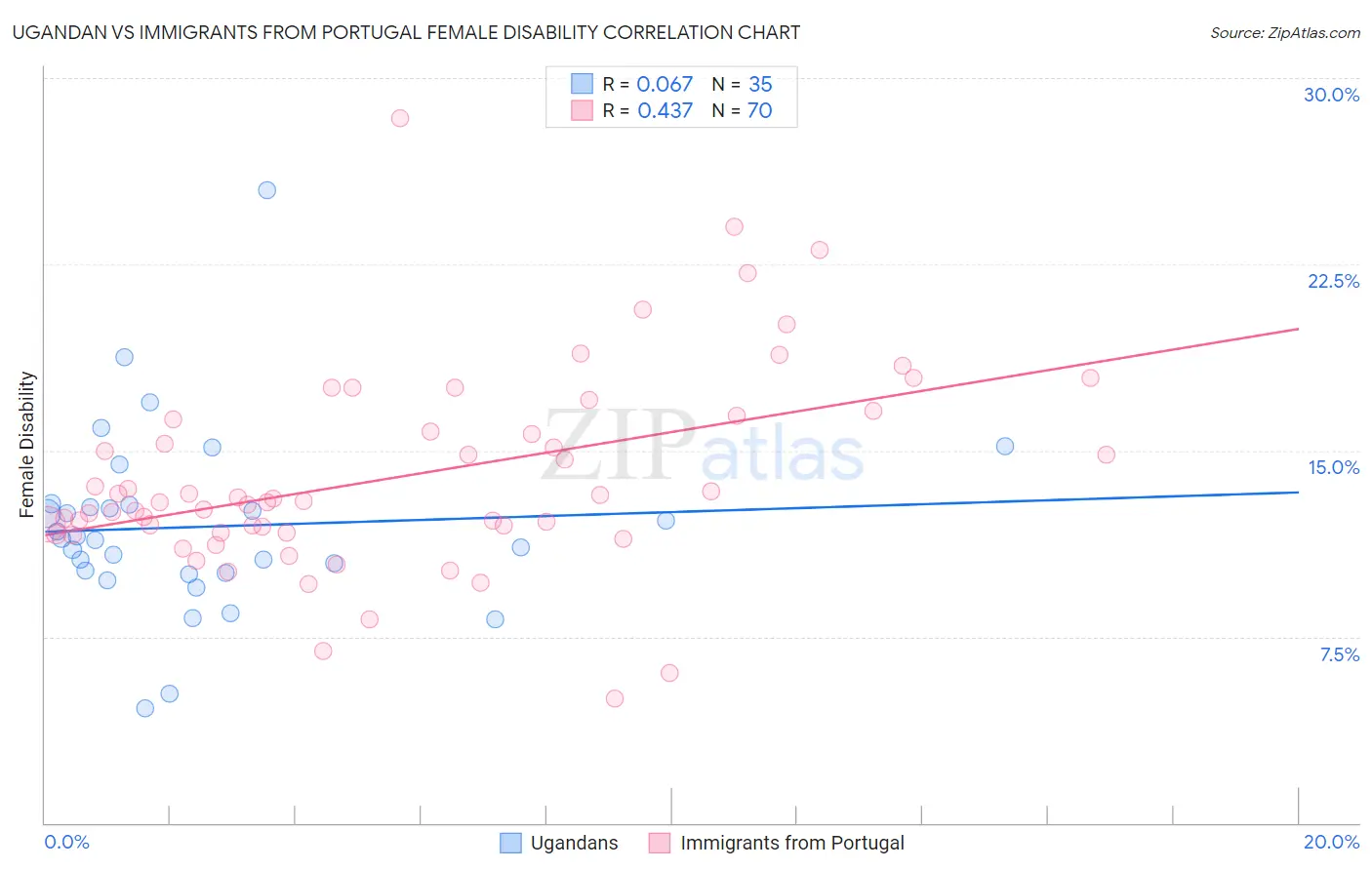
Task: Click the 30.0% y-axis label
Action: 1331,95
